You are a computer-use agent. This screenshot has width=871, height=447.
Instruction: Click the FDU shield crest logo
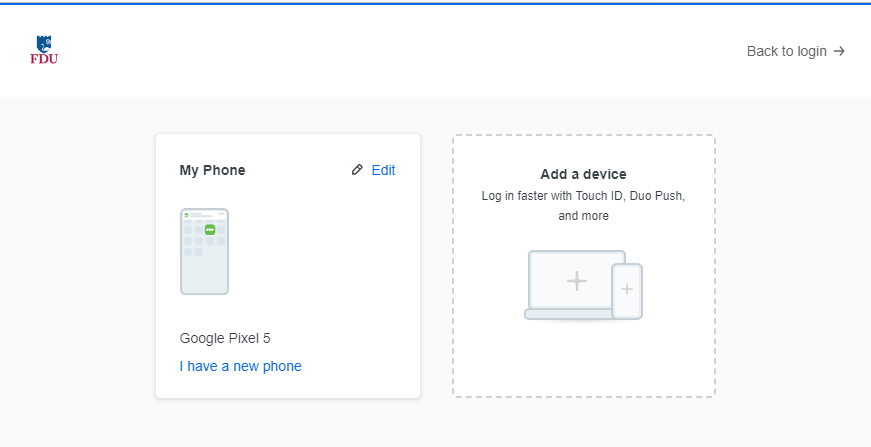pos(44,44)
